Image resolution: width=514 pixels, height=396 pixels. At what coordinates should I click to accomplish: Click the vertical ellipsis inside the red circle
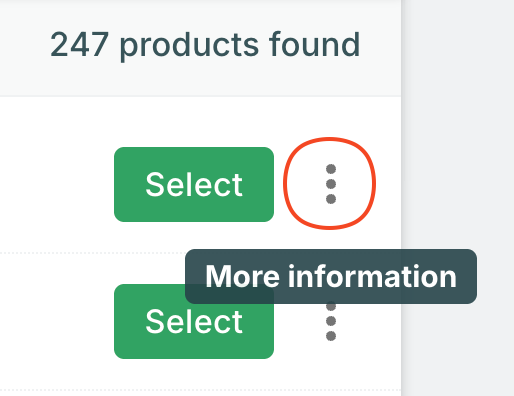330,184
